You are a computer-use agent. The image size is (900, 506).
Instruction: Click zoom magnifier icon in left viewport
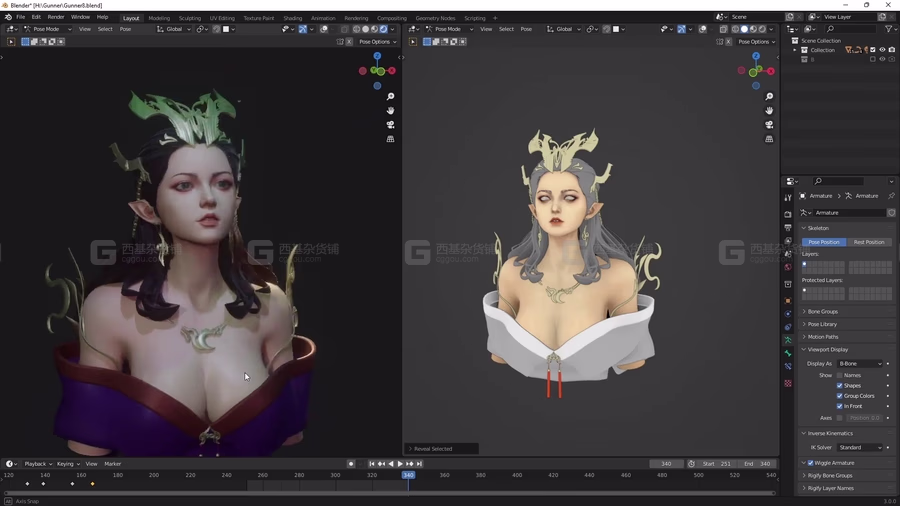tap(390, 96)
